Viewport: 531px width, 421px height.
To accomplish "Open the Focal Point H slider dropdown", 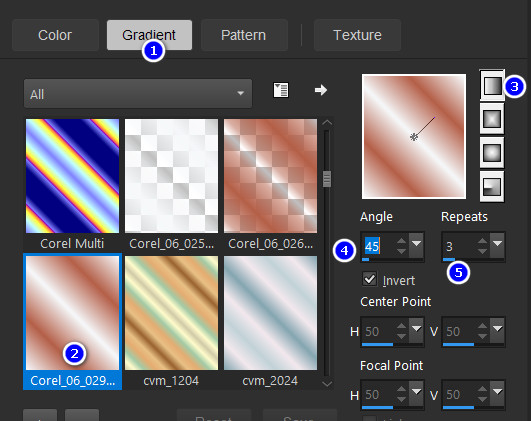I will click(x=416, y=393).
